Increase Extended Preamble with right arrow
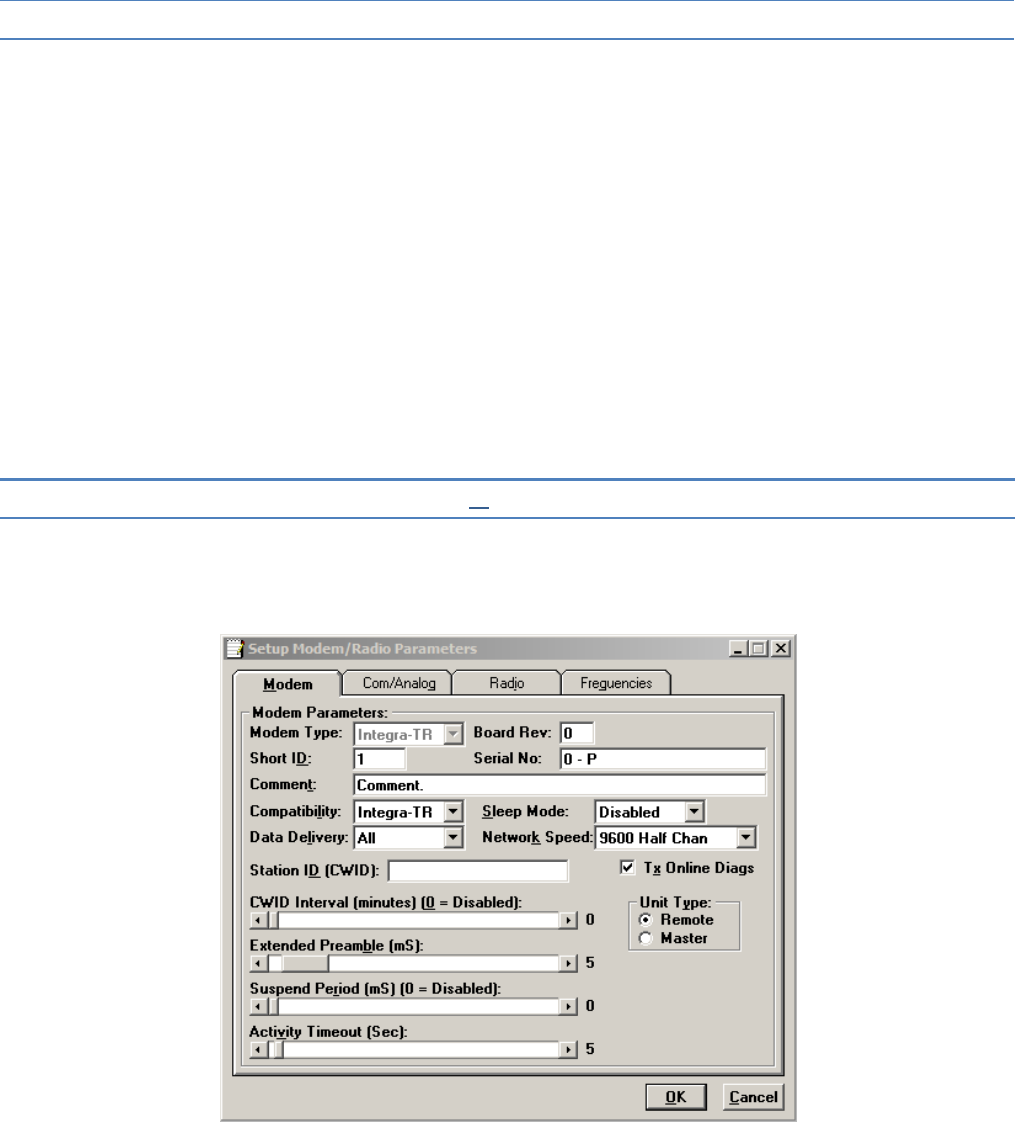The image size is (1015, 1122). [x=568, y=963]
